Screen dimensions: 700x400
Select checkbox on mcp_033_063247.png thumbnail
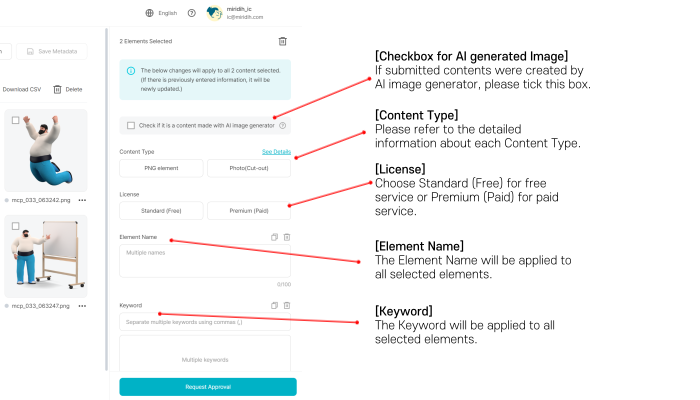point(15,226)
